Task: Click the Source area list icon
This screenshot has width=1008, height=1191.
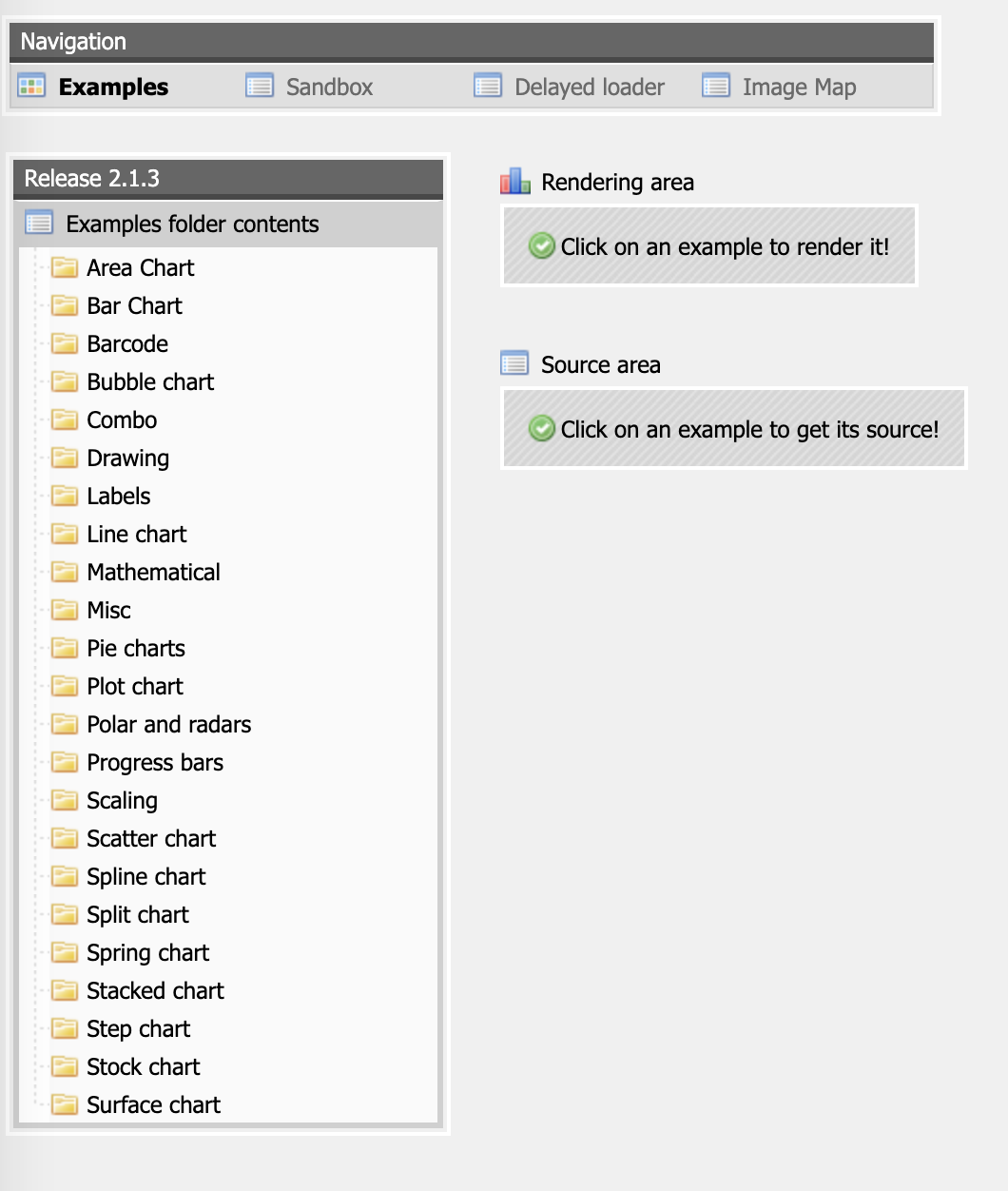Action: tap(515, 364)
